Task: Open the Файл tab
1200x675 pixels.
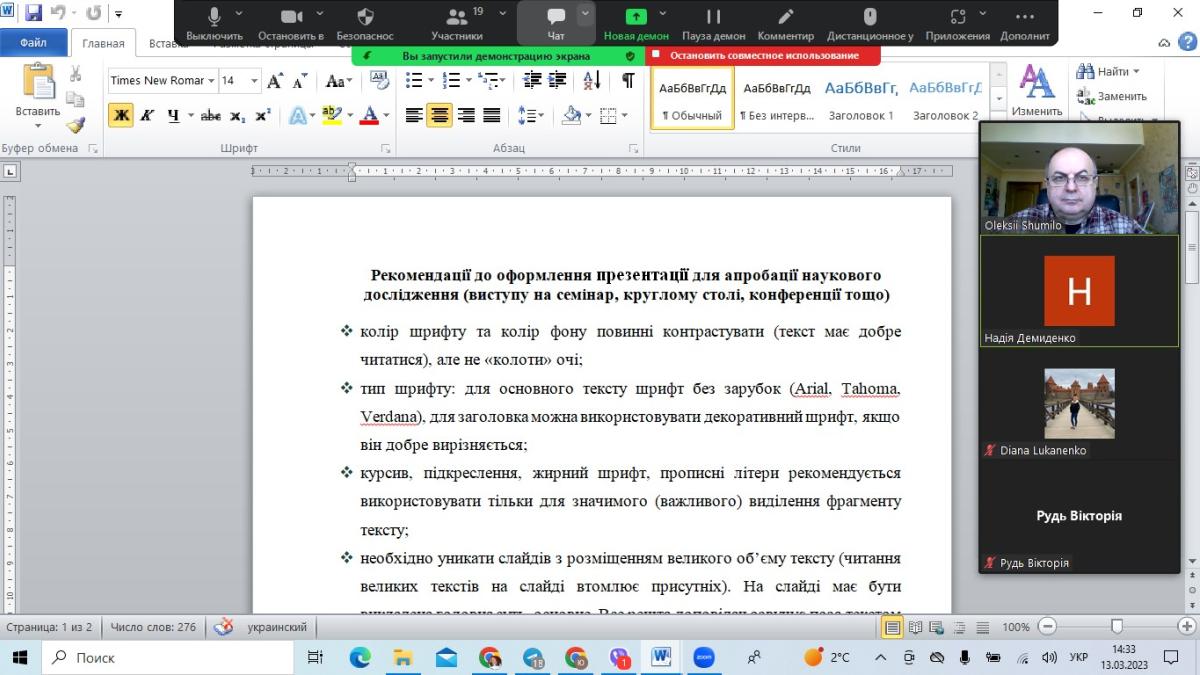Action: tap(33, 43)
